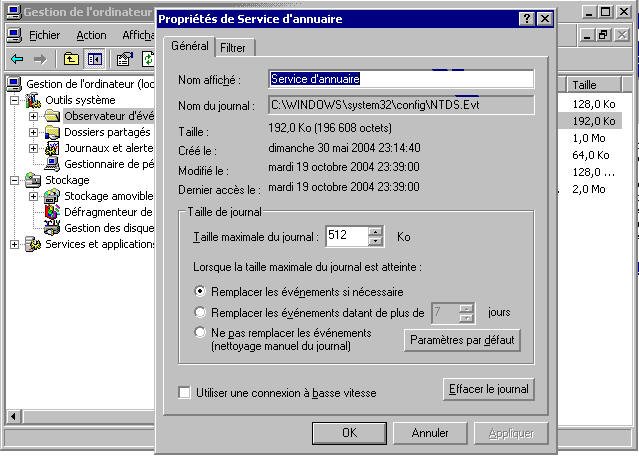Click inside the Nom affiché text field

click(x=400, y=79)
